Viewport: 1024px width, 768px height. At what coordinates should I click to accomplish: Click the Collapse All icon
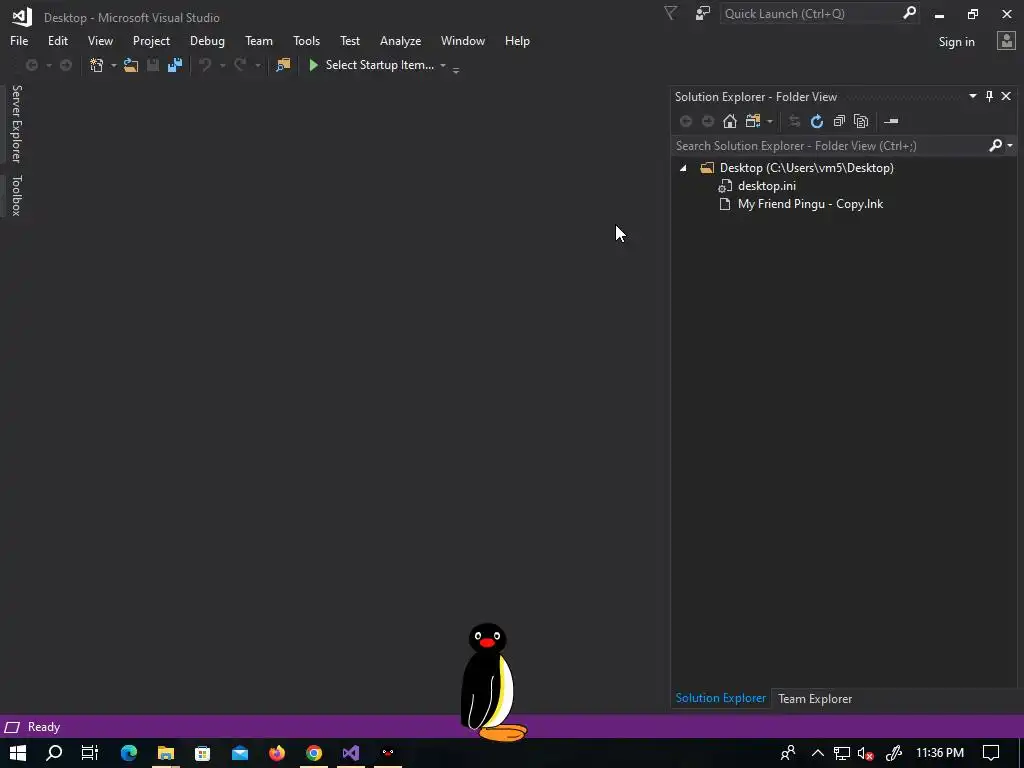[x=839, y=121]
